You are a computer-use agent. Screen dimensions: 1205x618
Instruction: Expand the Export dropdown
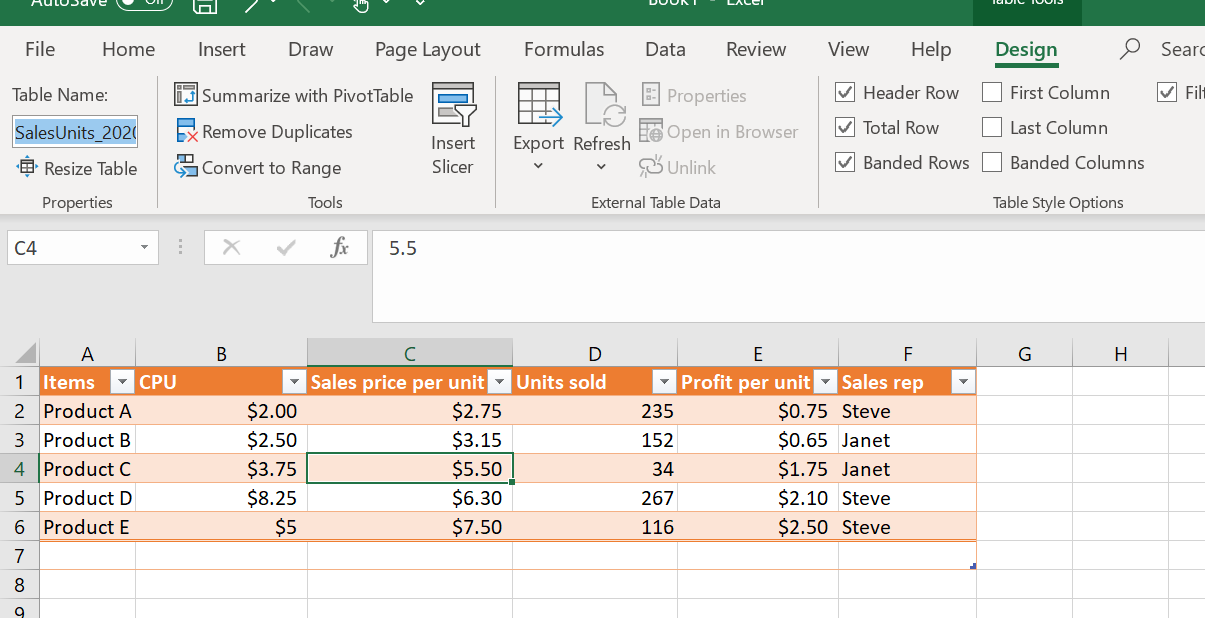click(x=538, y=166)
